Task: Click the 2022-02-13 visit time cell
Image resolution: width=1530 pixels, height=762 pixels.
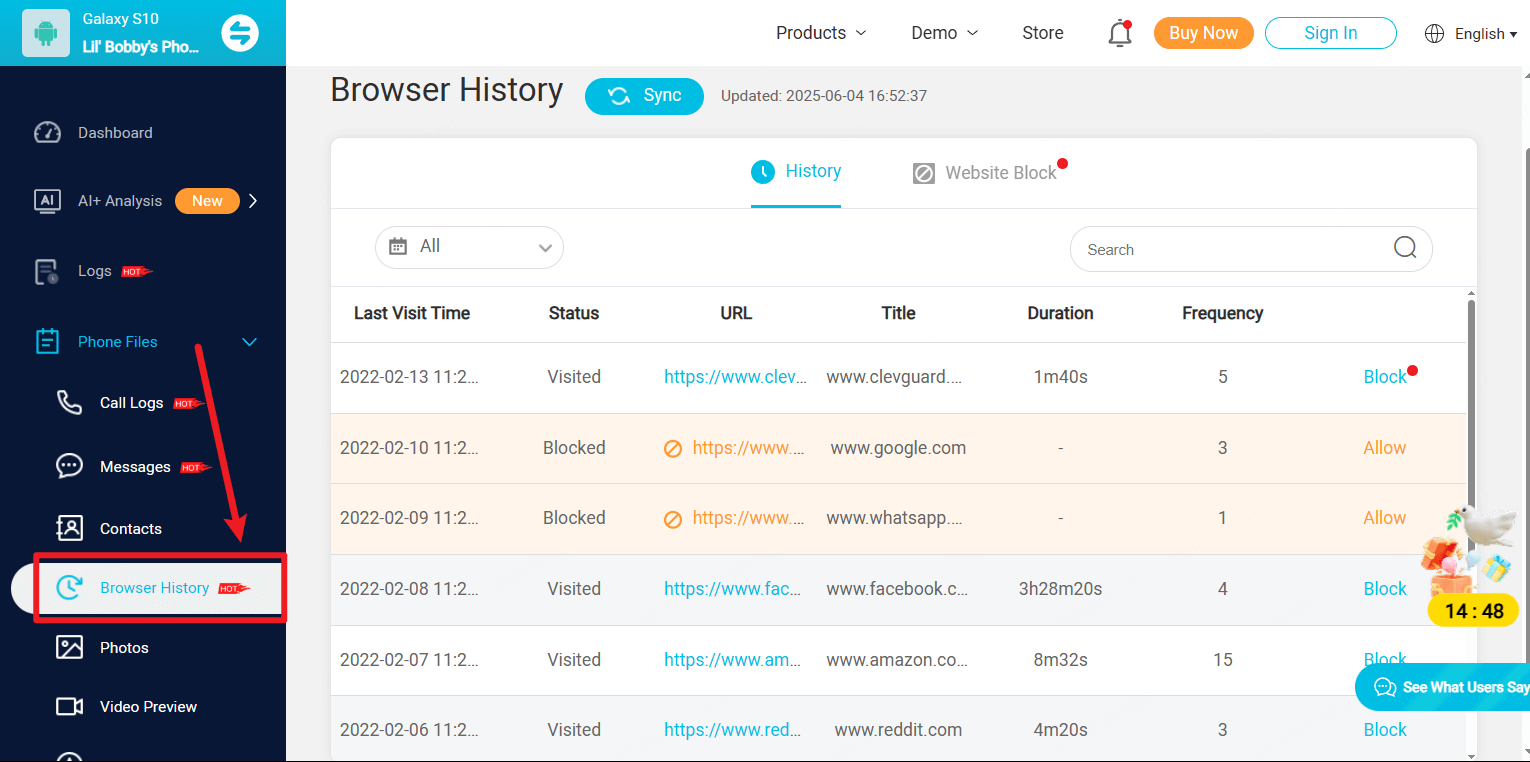Action: tap(409, 377)
